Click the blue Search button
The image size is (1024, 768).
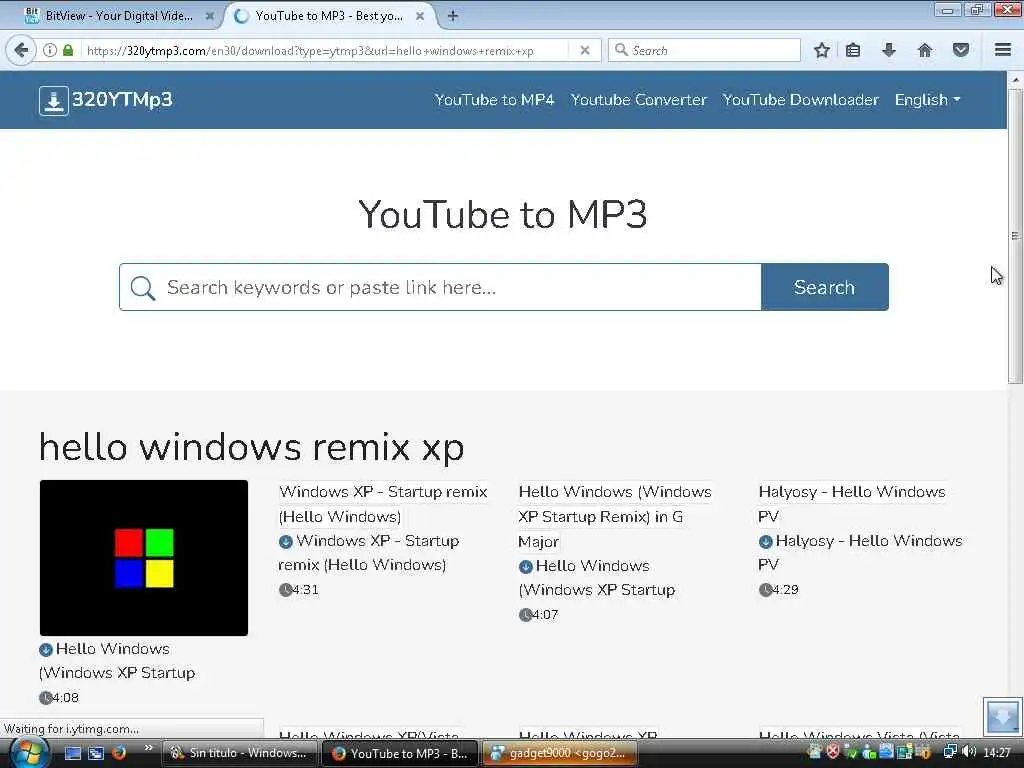coord(824,287)
